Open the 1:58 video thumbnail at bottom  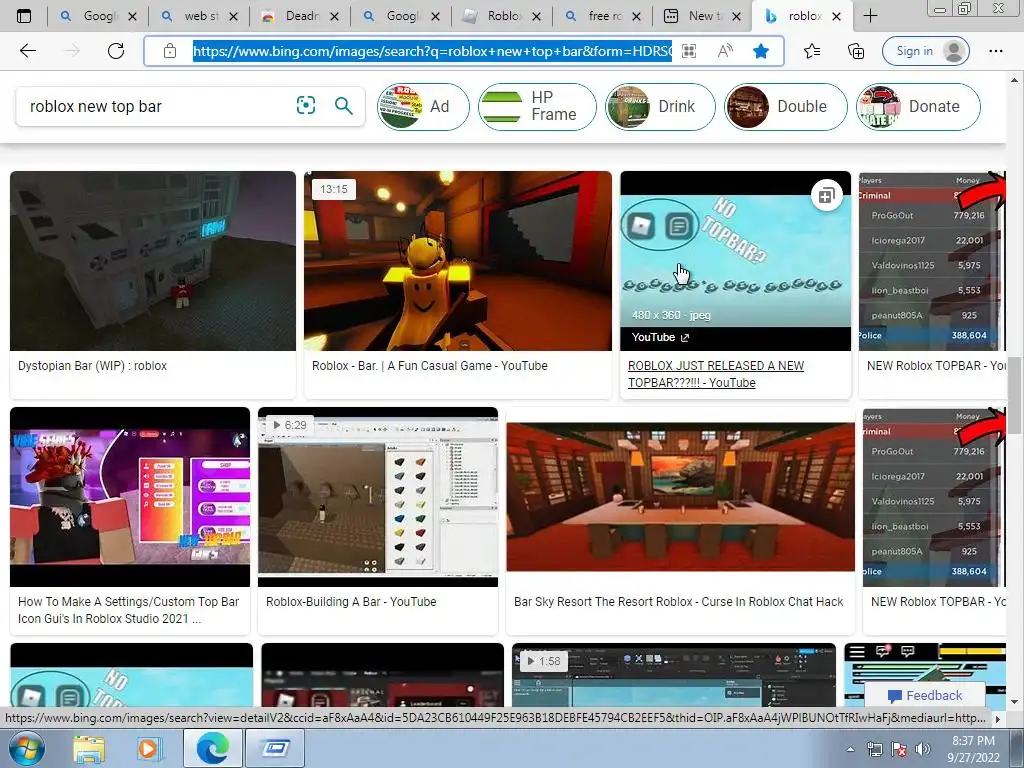click(x=673, y=675)
